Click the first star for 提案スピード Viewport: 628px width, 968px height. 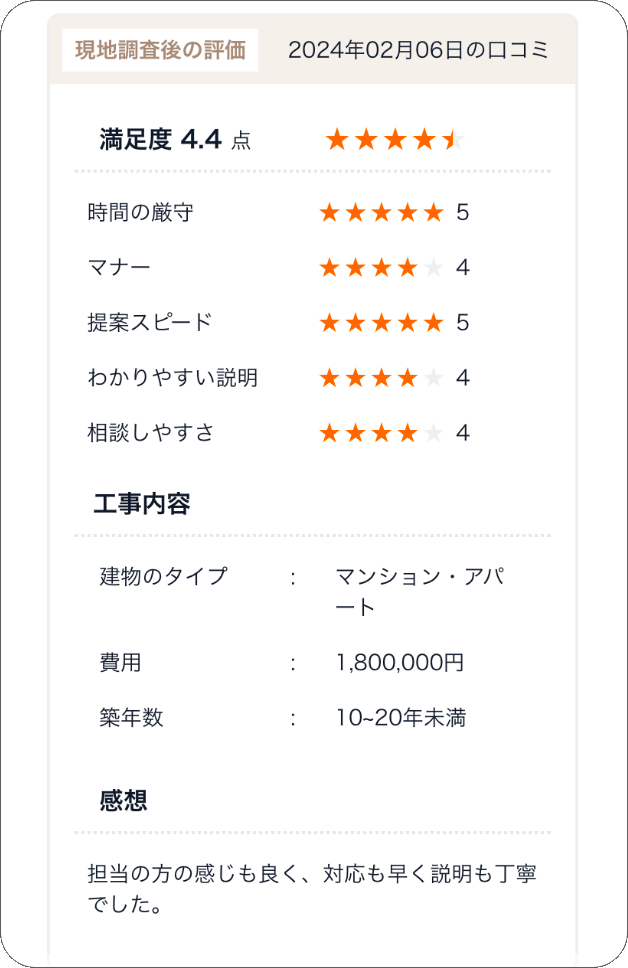pyautogui.click(x=330, y=322)
